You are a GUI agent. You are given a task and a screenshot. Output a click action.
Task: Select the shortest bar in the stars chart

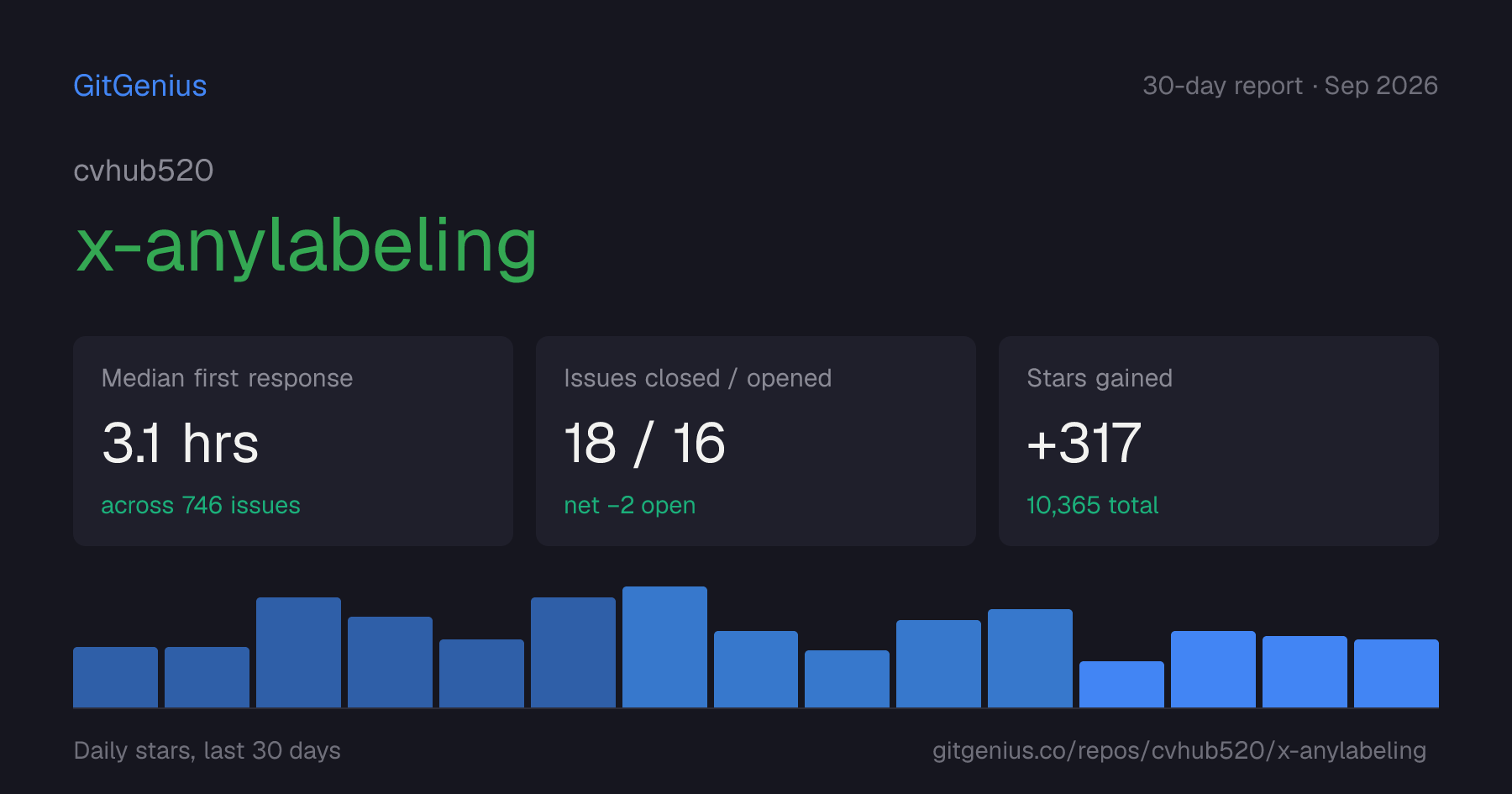click(x=1121, y=684)
